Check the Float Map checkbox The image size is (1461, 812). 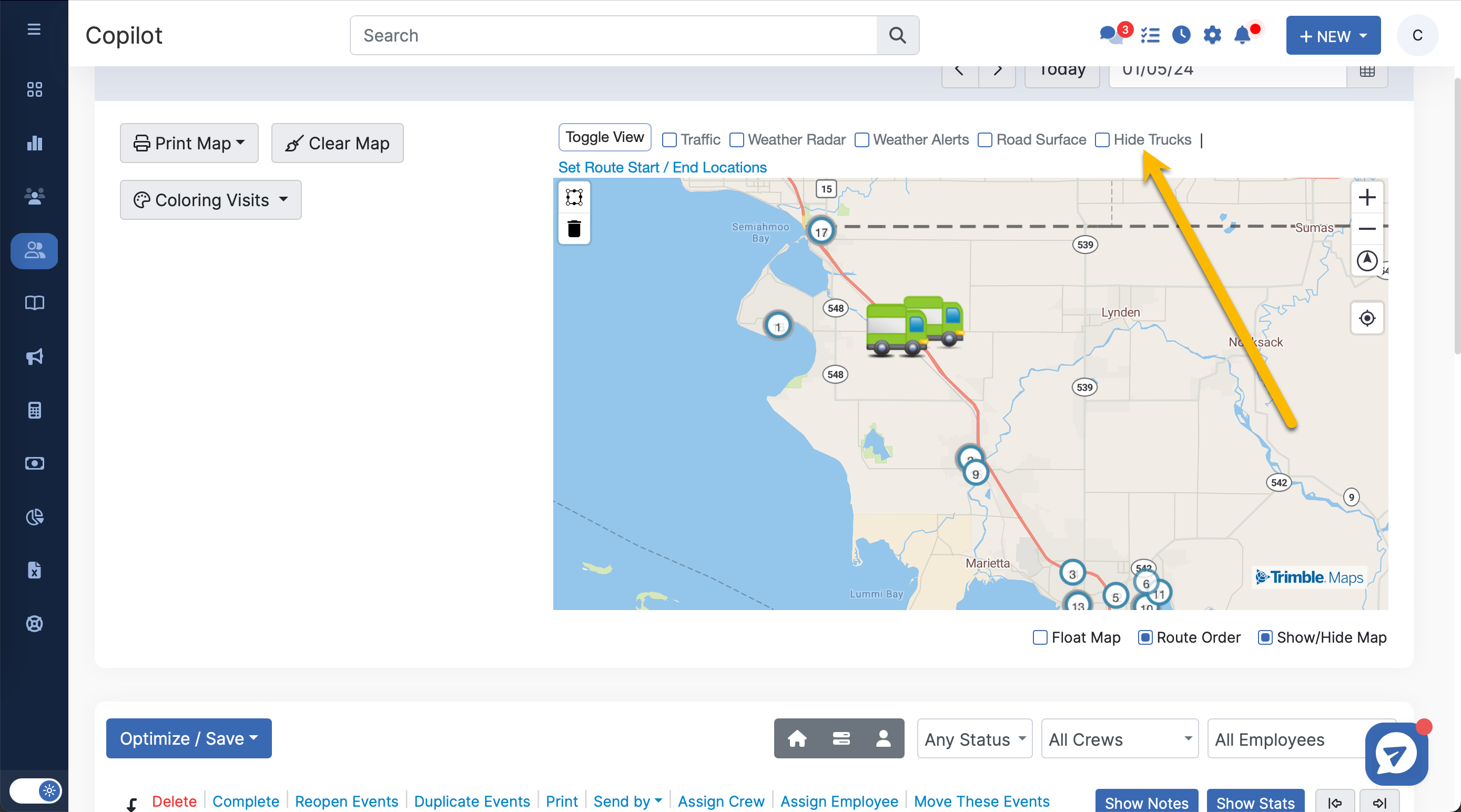1040,637
